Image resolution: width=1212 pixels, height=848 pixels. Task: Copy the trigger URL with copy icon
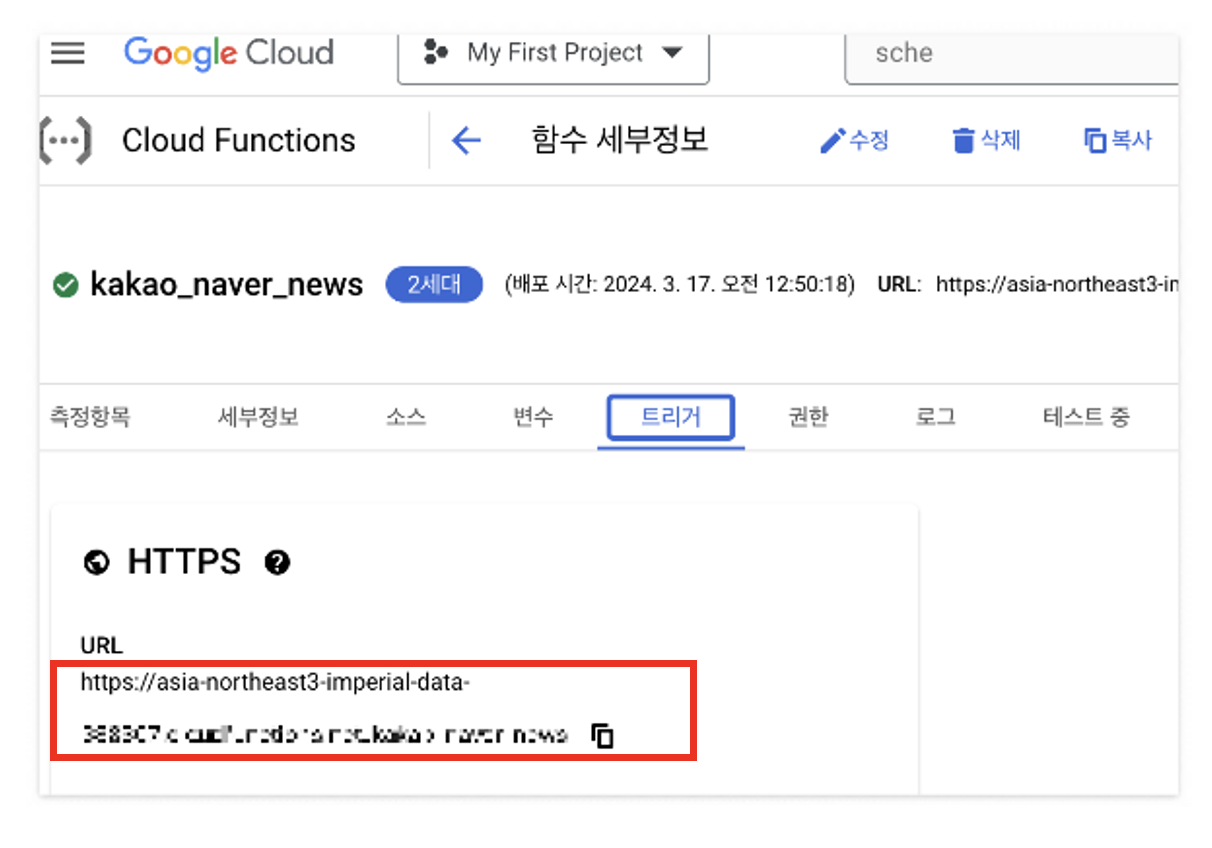click(x=602, y=736)
